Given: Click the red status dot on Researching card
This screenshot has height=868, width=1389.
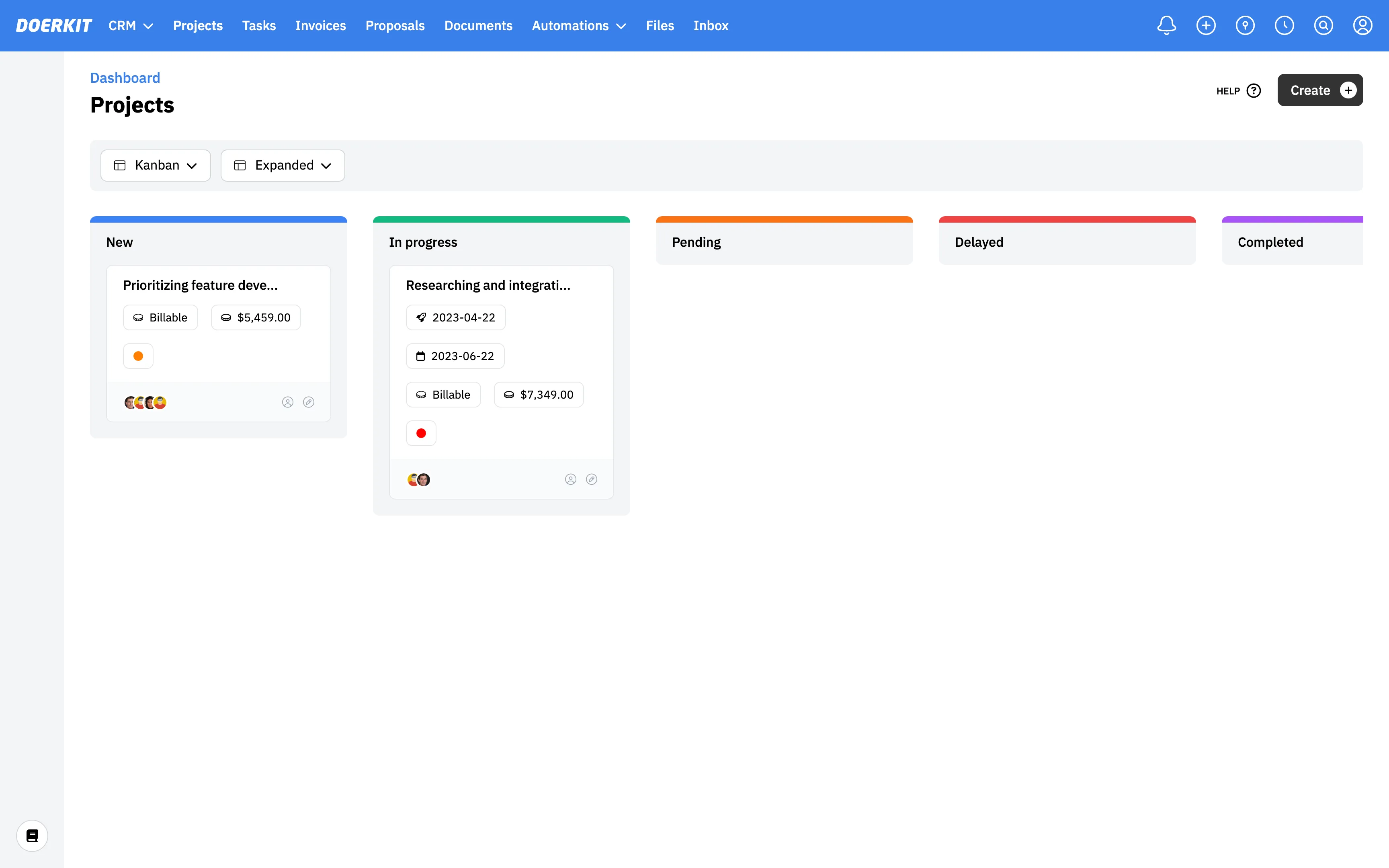Looking at the screenshot, I should point(421,433).
